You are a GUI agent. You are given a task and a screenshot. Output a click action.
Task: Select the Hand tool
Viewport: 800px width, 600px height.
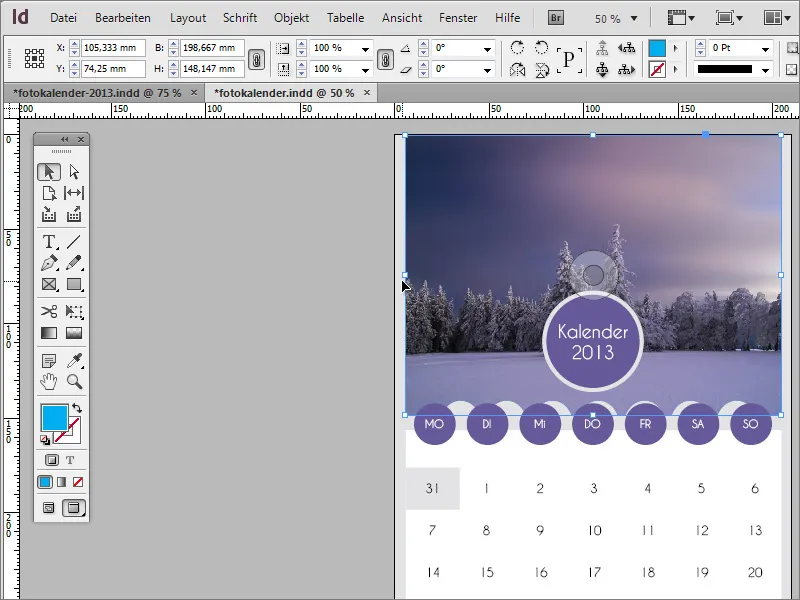(49, 382)
